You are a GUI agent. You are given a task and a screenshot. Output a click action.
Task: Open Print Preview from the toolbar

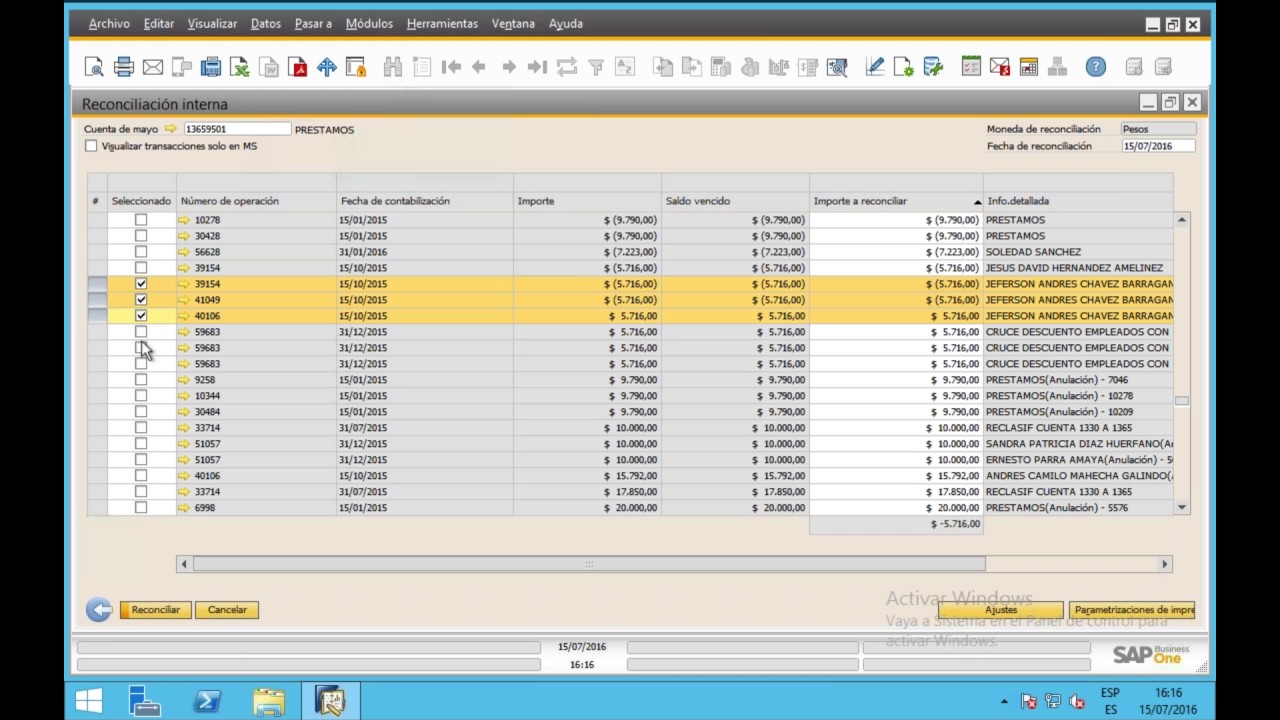coord(94,67)
